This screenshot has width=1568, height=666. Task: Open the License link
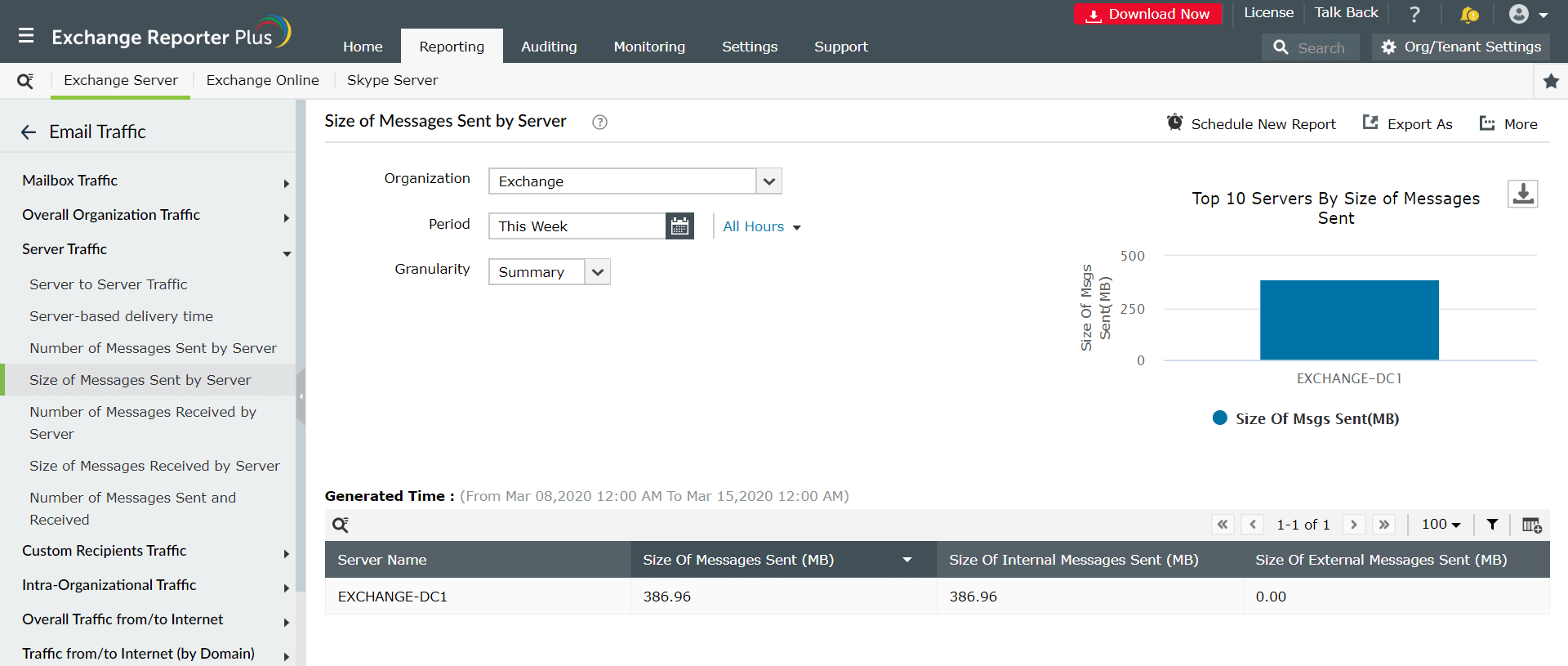pyautogui.click(x=1268, y=13)
